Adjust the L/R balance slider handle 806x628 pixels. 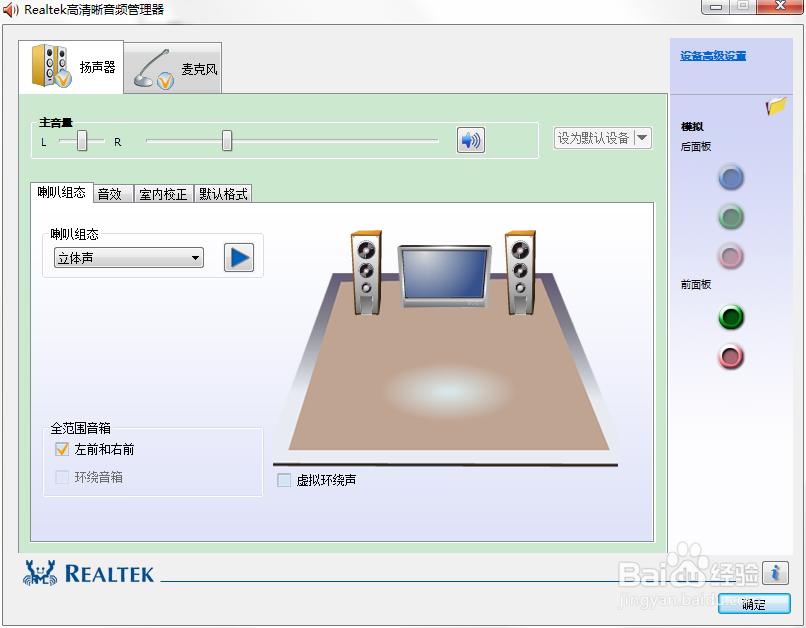tap(82, 140)
